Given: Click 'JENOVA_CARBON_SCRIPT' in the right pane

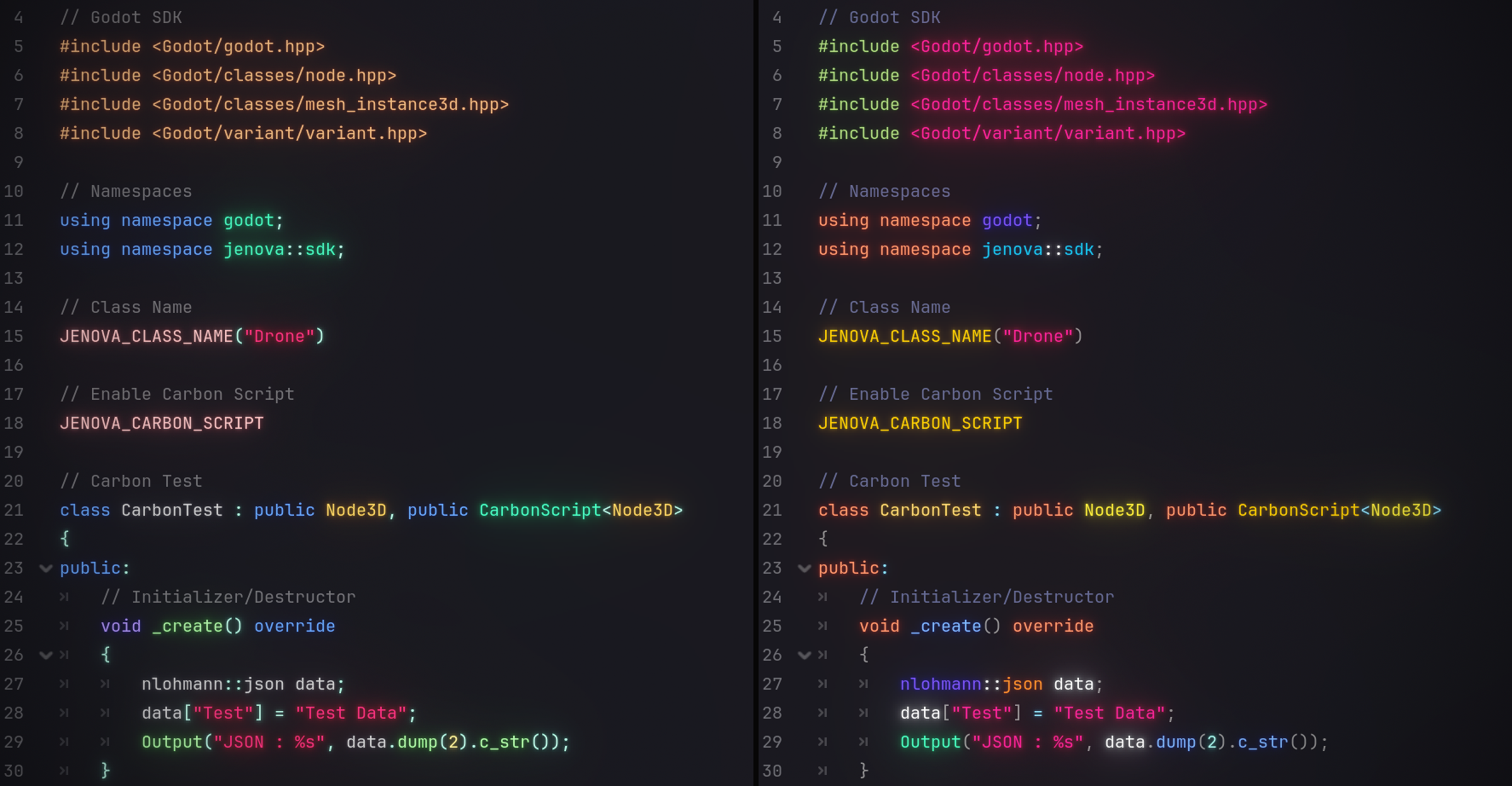Looking at the screenshot, I should [920, 424].
